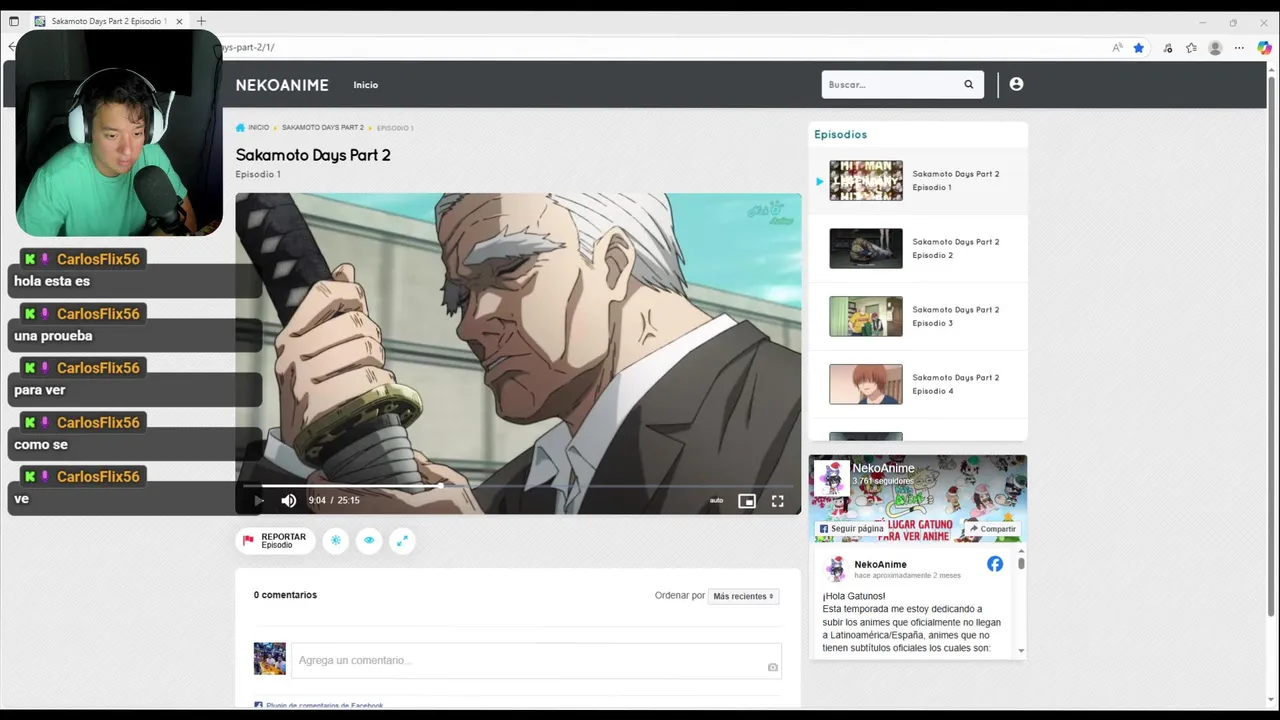Click SAKAMOTO DAYS PART 2 breadcrumb link
The width and height of the screenshot is (1280, 720).
tap(323, 127)
